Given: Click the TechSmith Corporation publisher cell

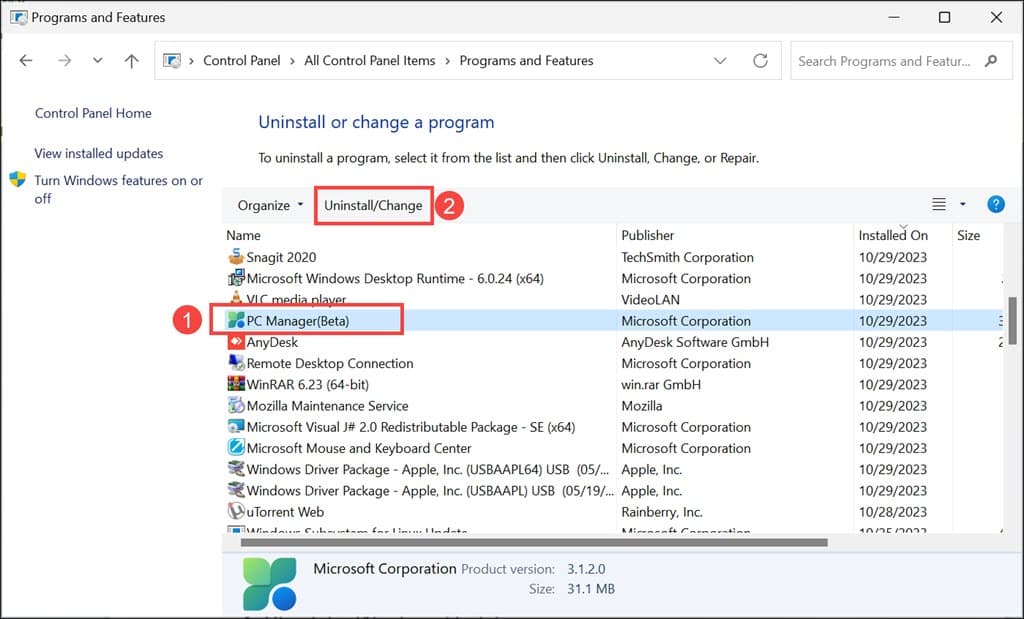Looking at the screenshot, I should 687,257.
